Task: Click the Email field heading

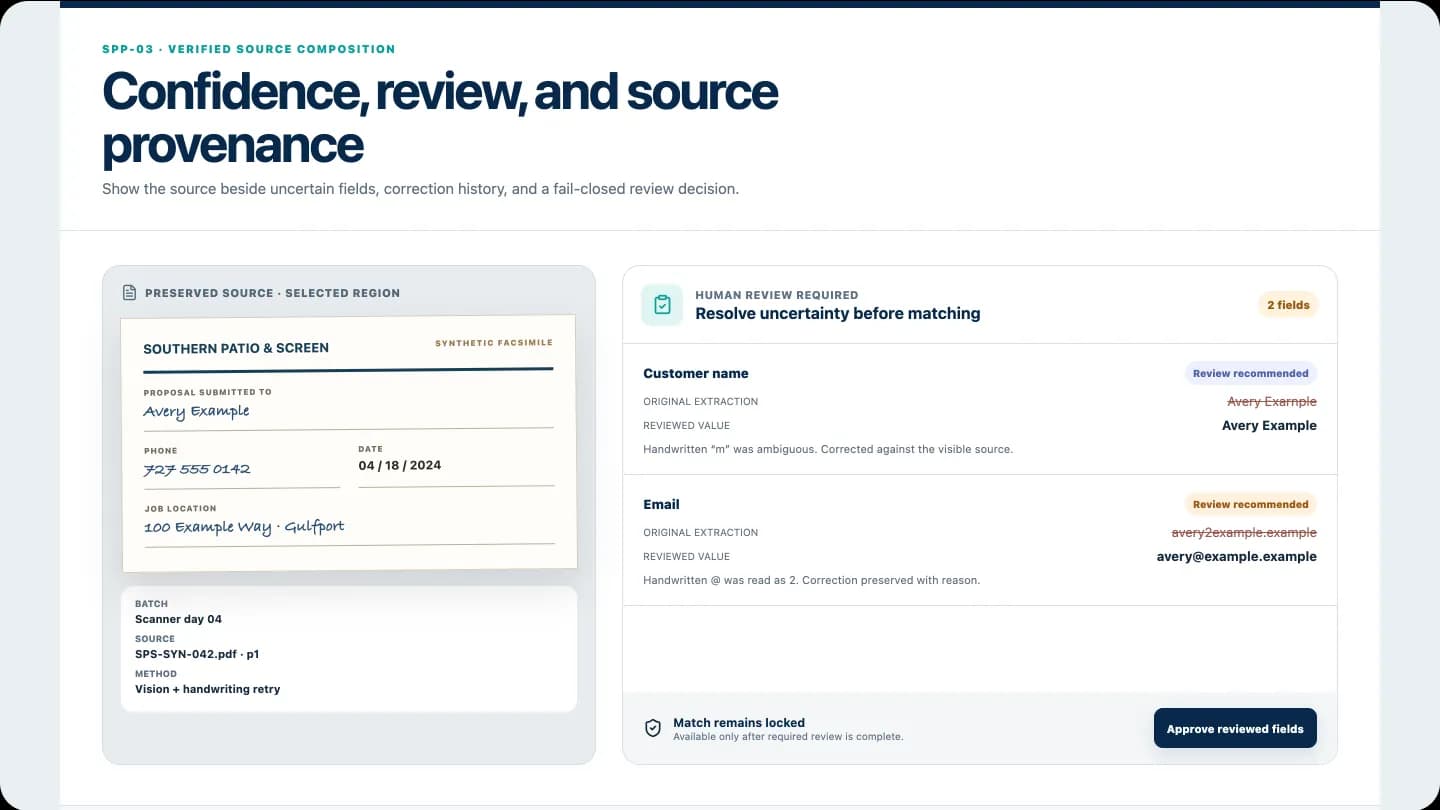Action: pos(661,504)
